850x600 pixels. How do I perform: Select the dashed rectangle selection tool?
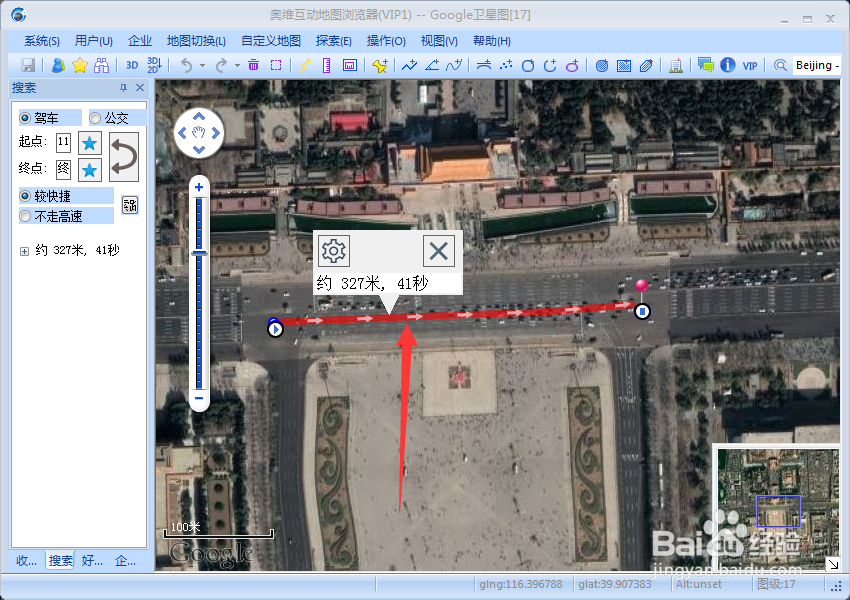click(276, 66)
